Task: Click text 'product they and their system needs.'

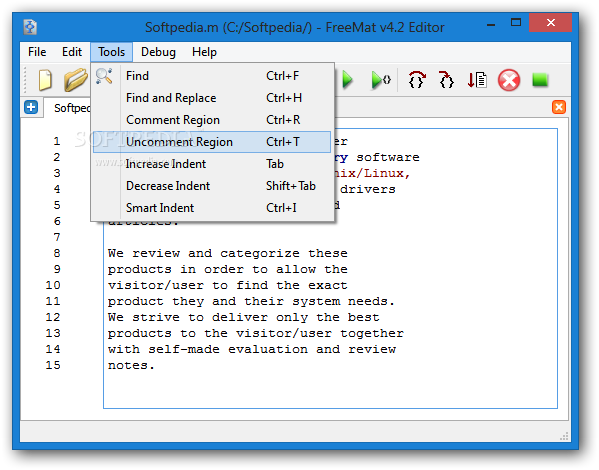Action: (x=251, y=301)
